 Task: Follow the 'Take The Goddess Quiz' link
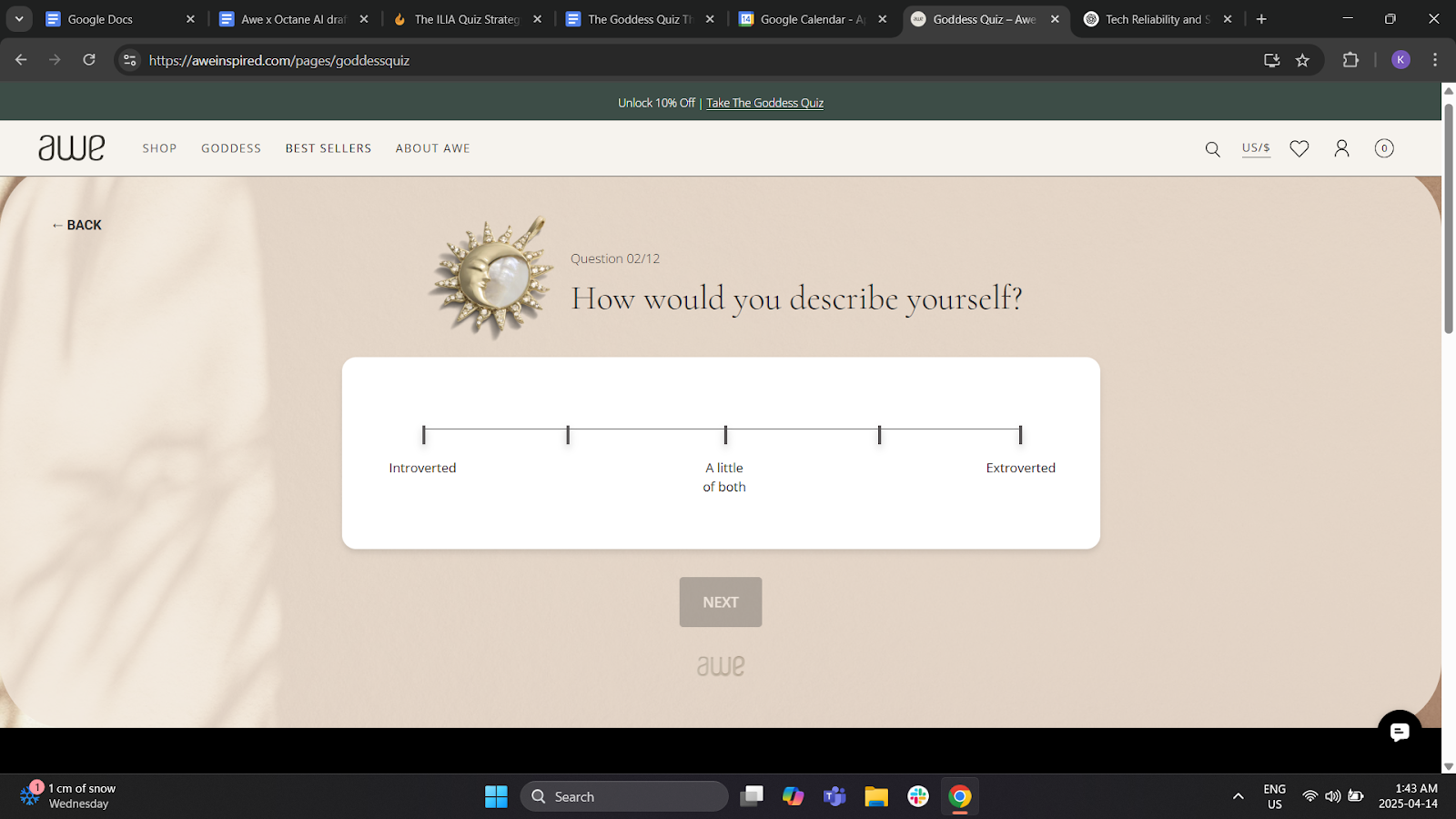pyautogui.click(x=764, y=103)
